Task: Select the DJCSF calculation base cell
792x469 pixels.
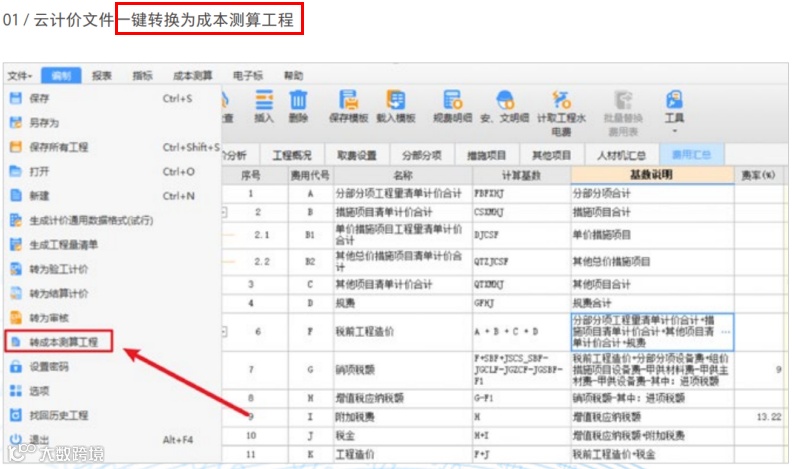Action: click(x=521, y=235)
